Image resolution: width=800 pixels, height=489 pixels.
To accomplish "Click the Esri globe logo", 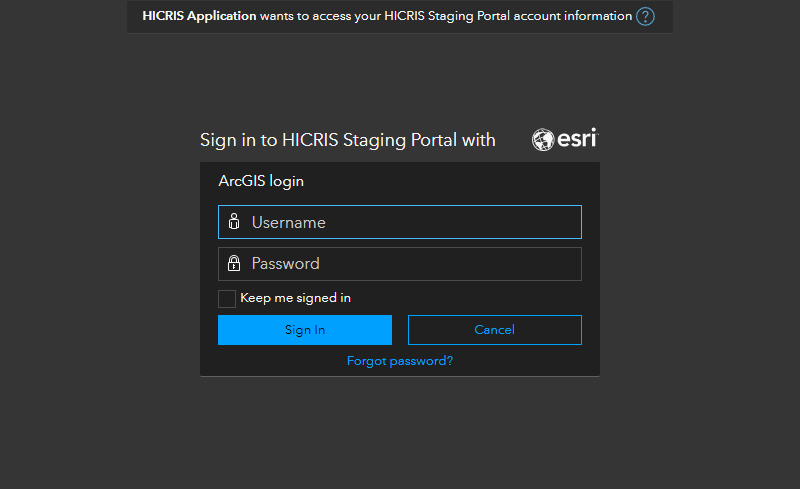I will click(x=564, y=139).
